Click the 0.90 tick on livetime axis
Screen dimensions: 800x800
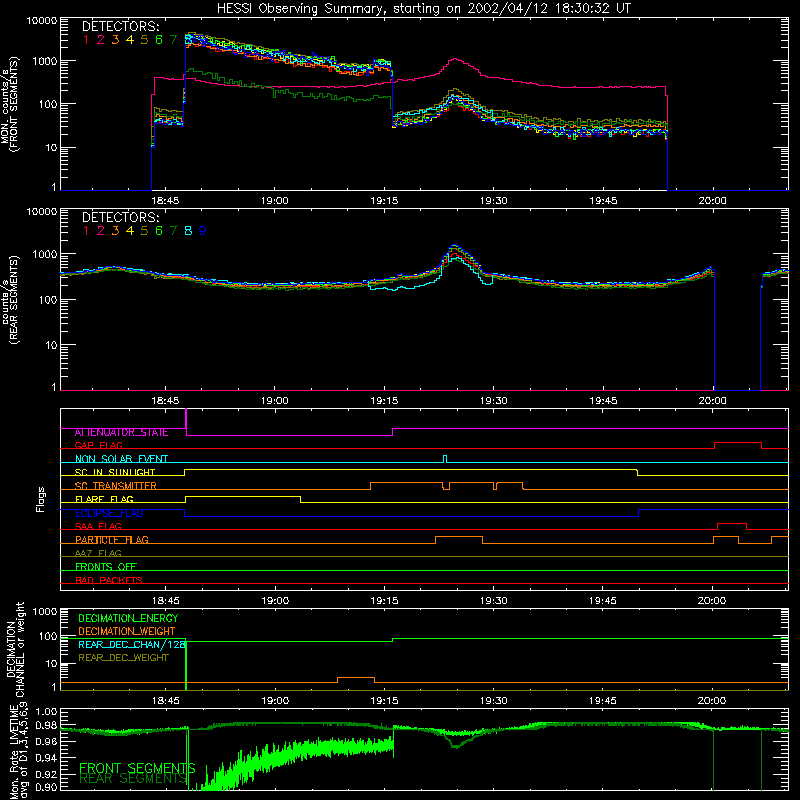[47, 787]
